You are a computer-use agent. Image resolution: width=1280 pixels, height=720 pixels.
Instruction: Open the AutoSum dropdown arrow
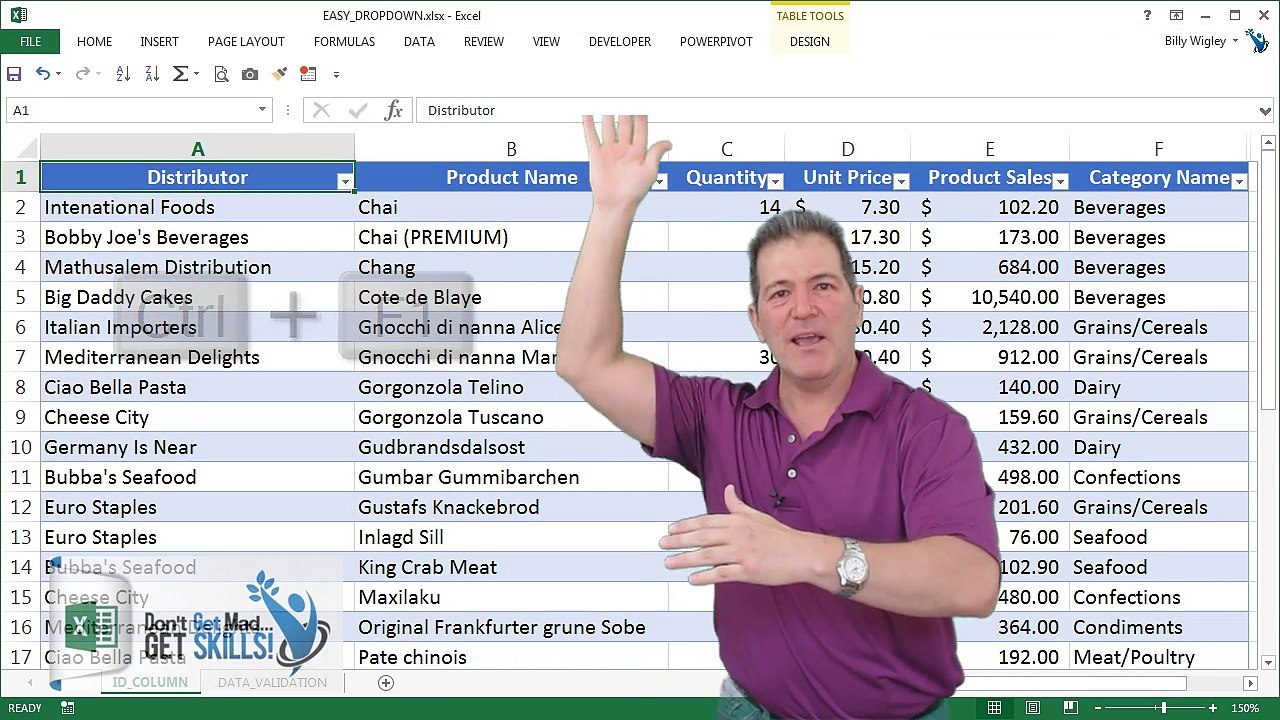[196, 75]
